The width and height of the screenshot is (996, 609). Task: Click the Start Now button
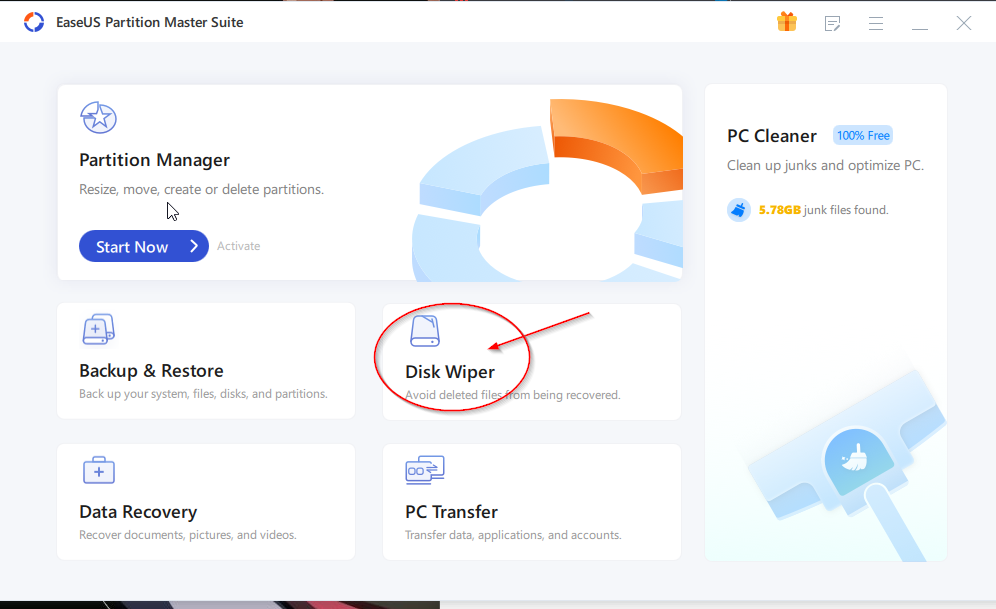[144, 246]
